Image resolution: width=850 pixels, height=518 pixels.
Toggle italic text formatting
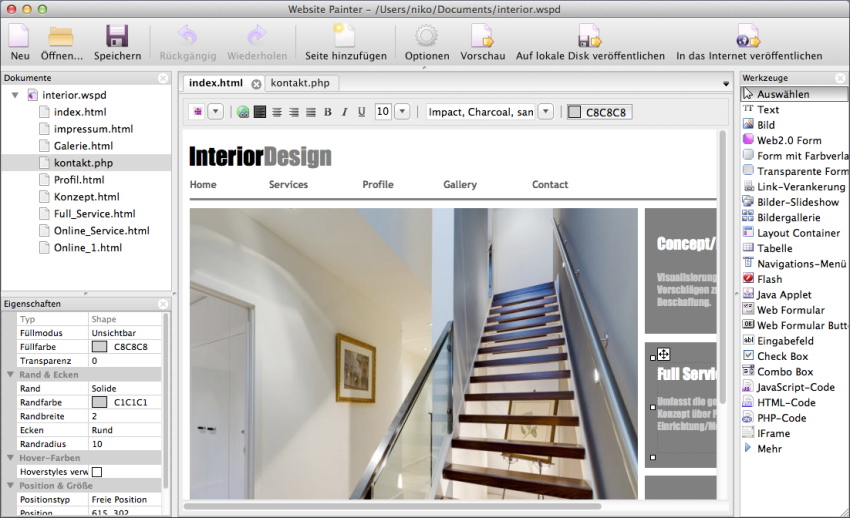point(344,112)
